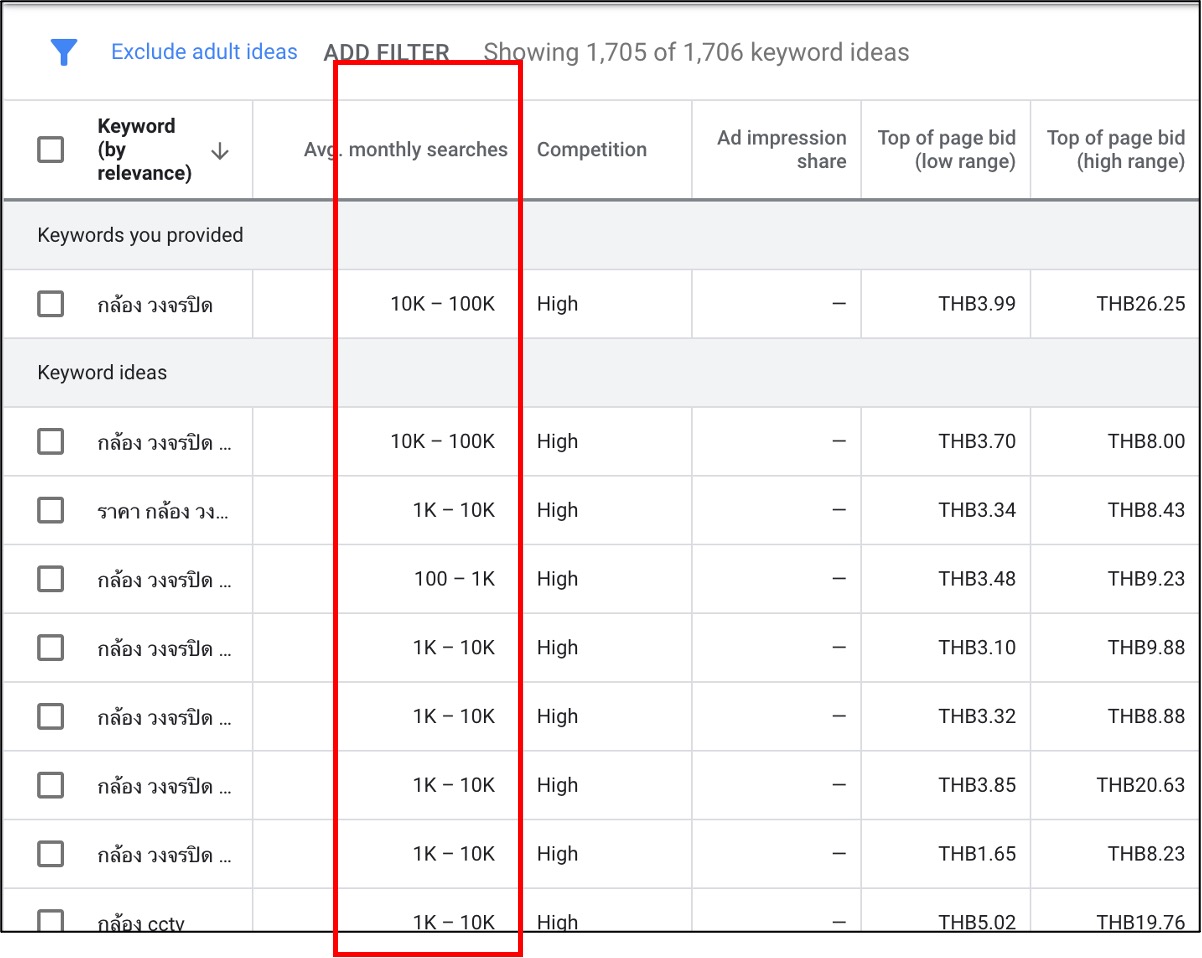Check the keyword row with THB1.65 bid
Viewport: 1202px width, 958px height.
(50, 854)
